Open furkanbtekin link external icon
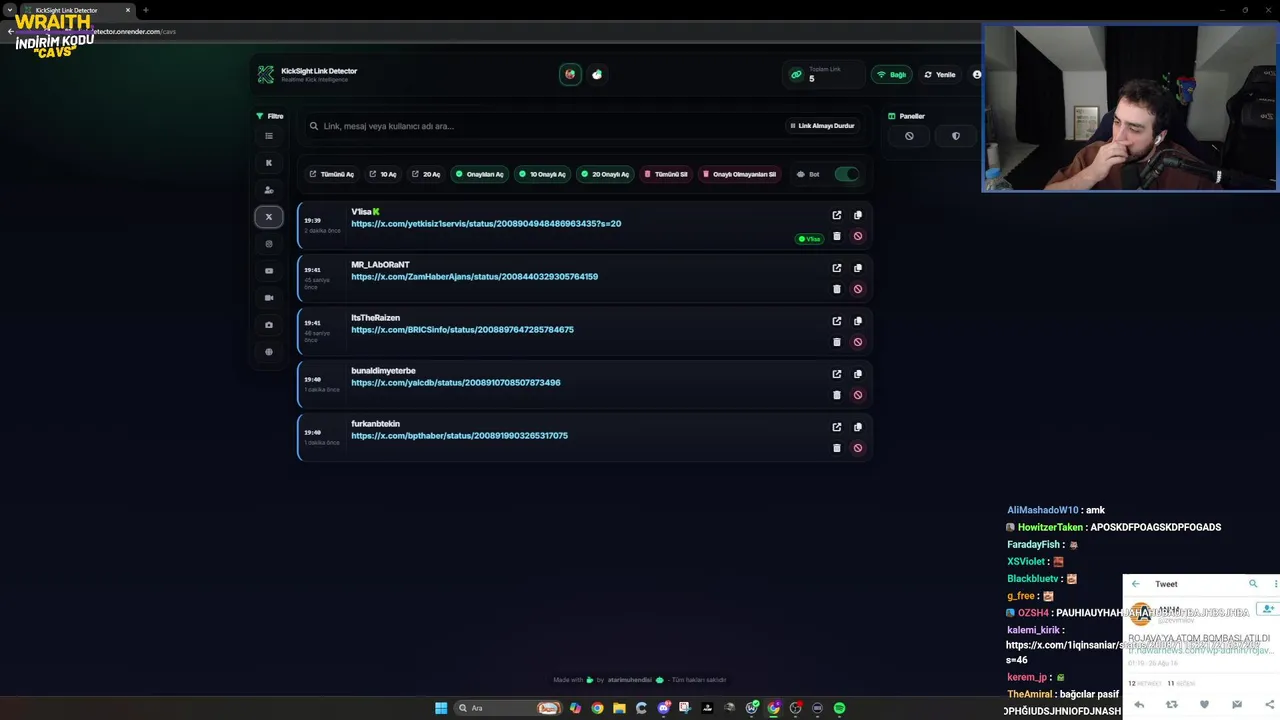This screenshot has height=720, width=1280. tap(837, 427)
